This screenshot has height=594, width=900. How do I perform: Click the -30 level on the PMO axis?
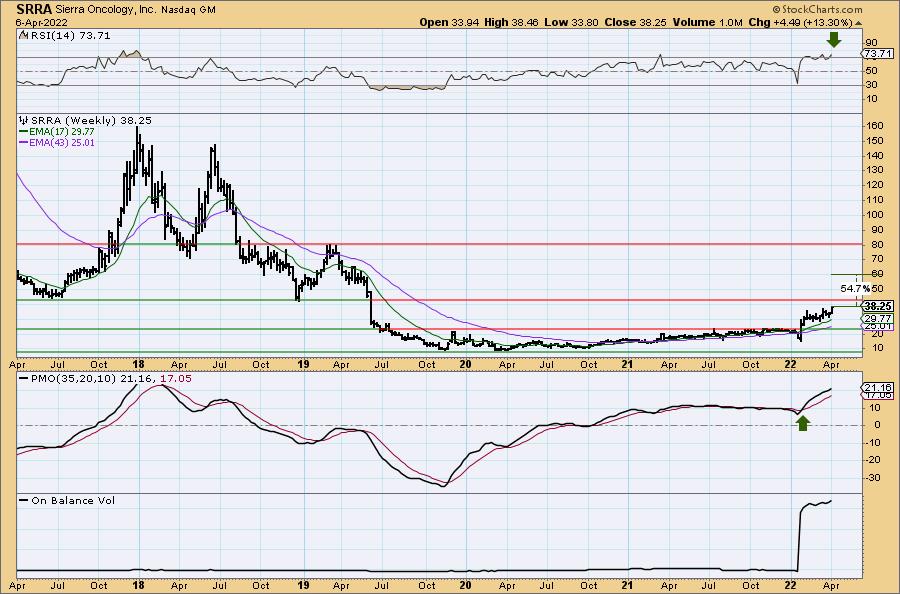pos(872,477)
